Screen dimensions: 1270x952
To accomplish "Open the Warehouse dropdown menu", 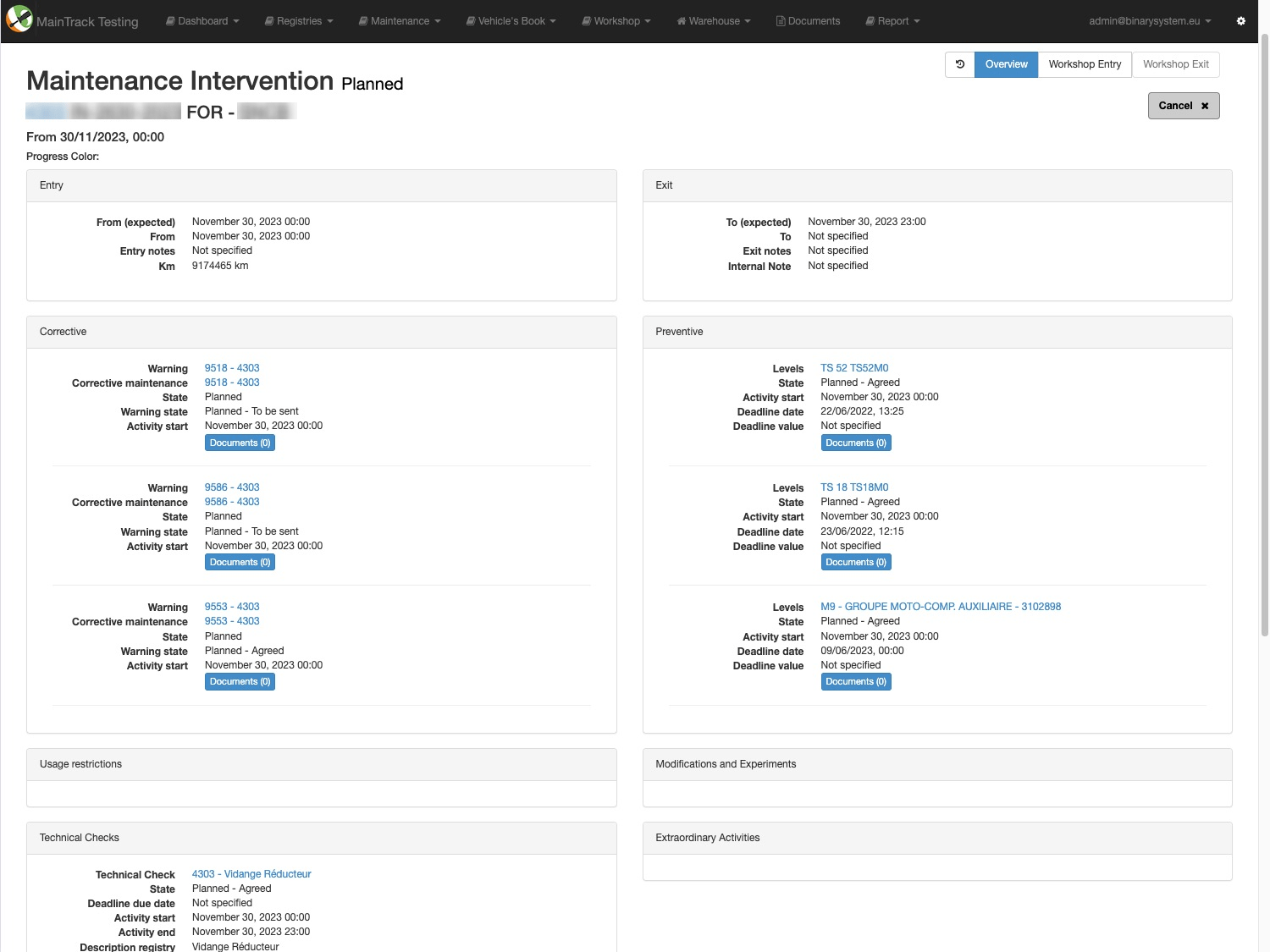I will [x=714, y=21].
